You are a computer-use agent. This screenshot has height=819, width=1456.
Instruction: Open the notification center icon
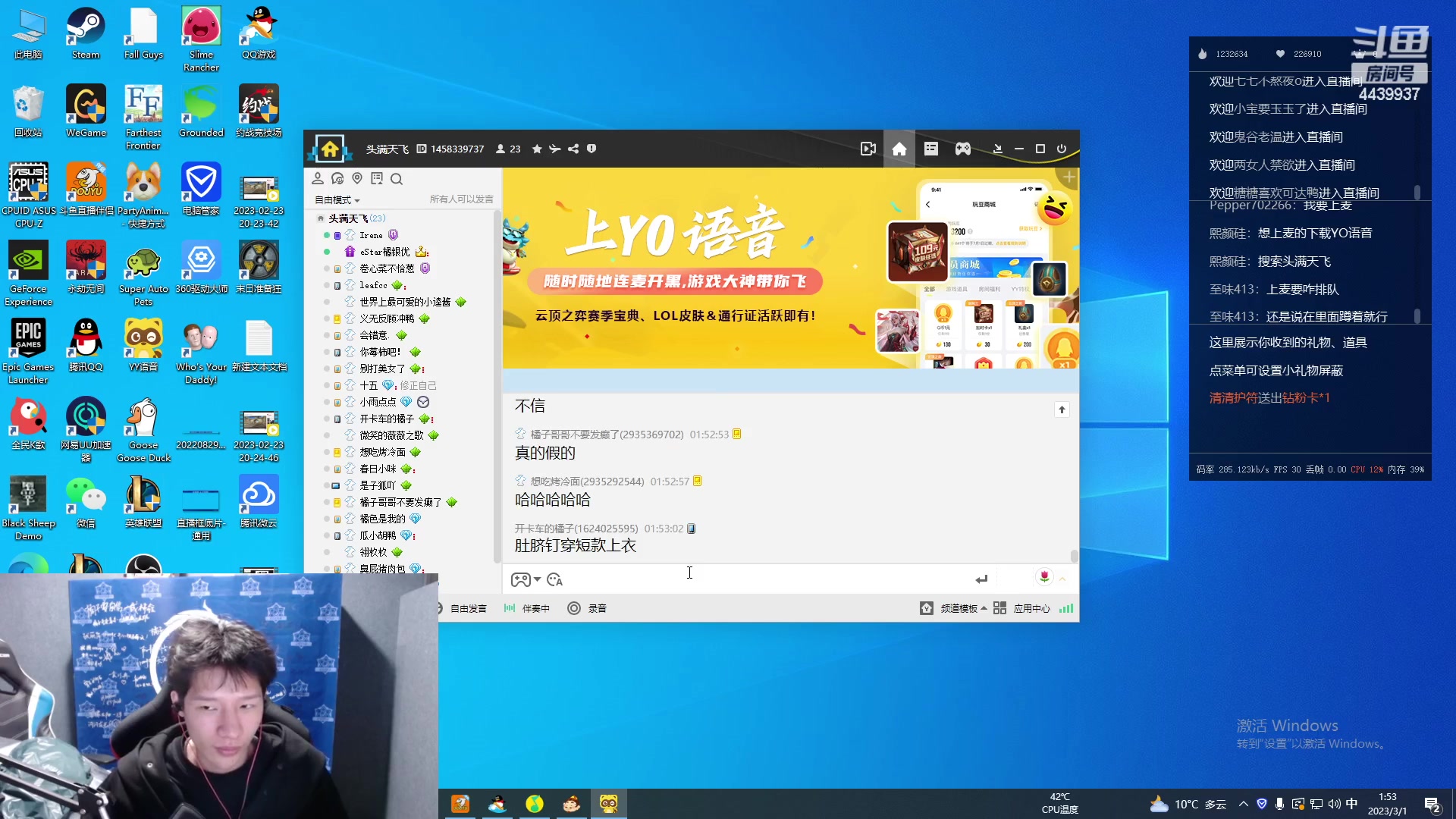1432,805
